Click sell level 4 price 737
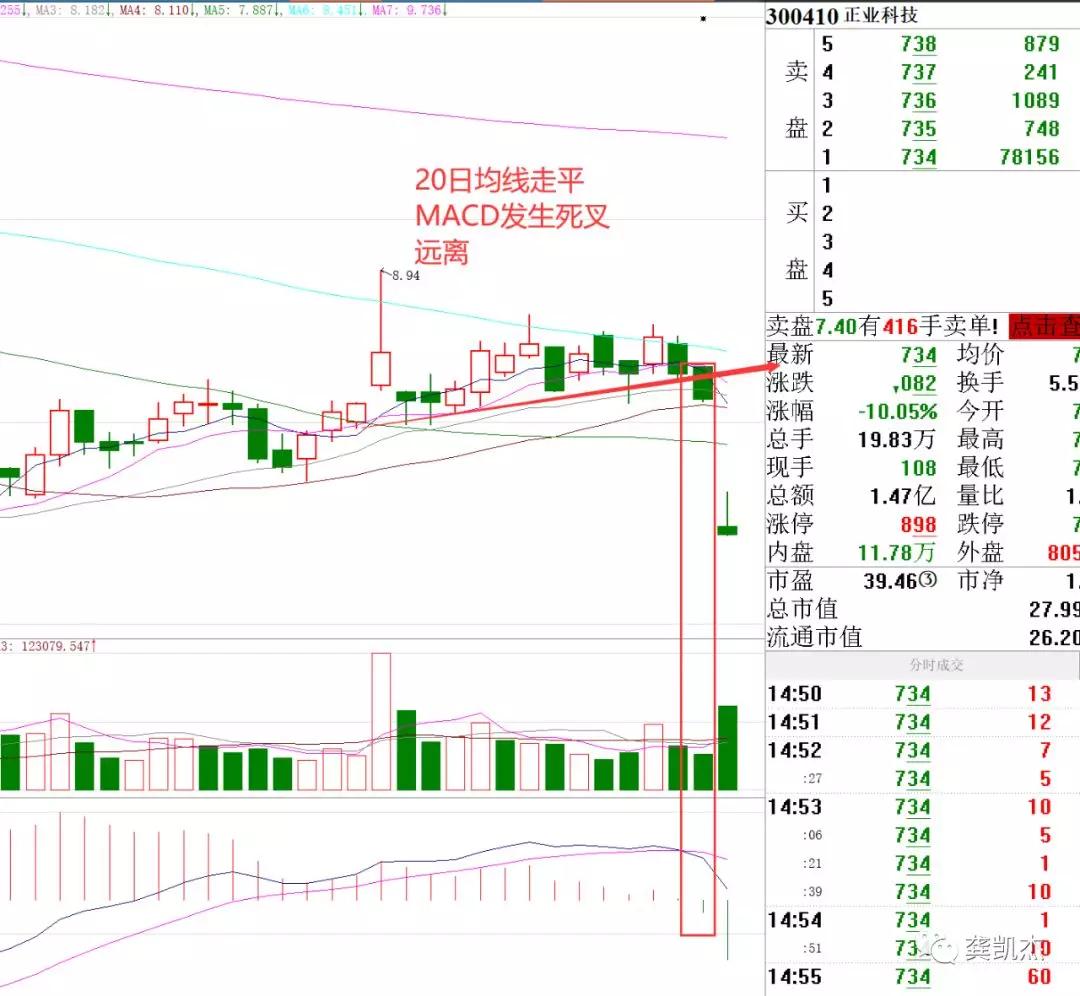Image resolution: width=1080 pixels, height=996 pixels. [x=919, y=72]
